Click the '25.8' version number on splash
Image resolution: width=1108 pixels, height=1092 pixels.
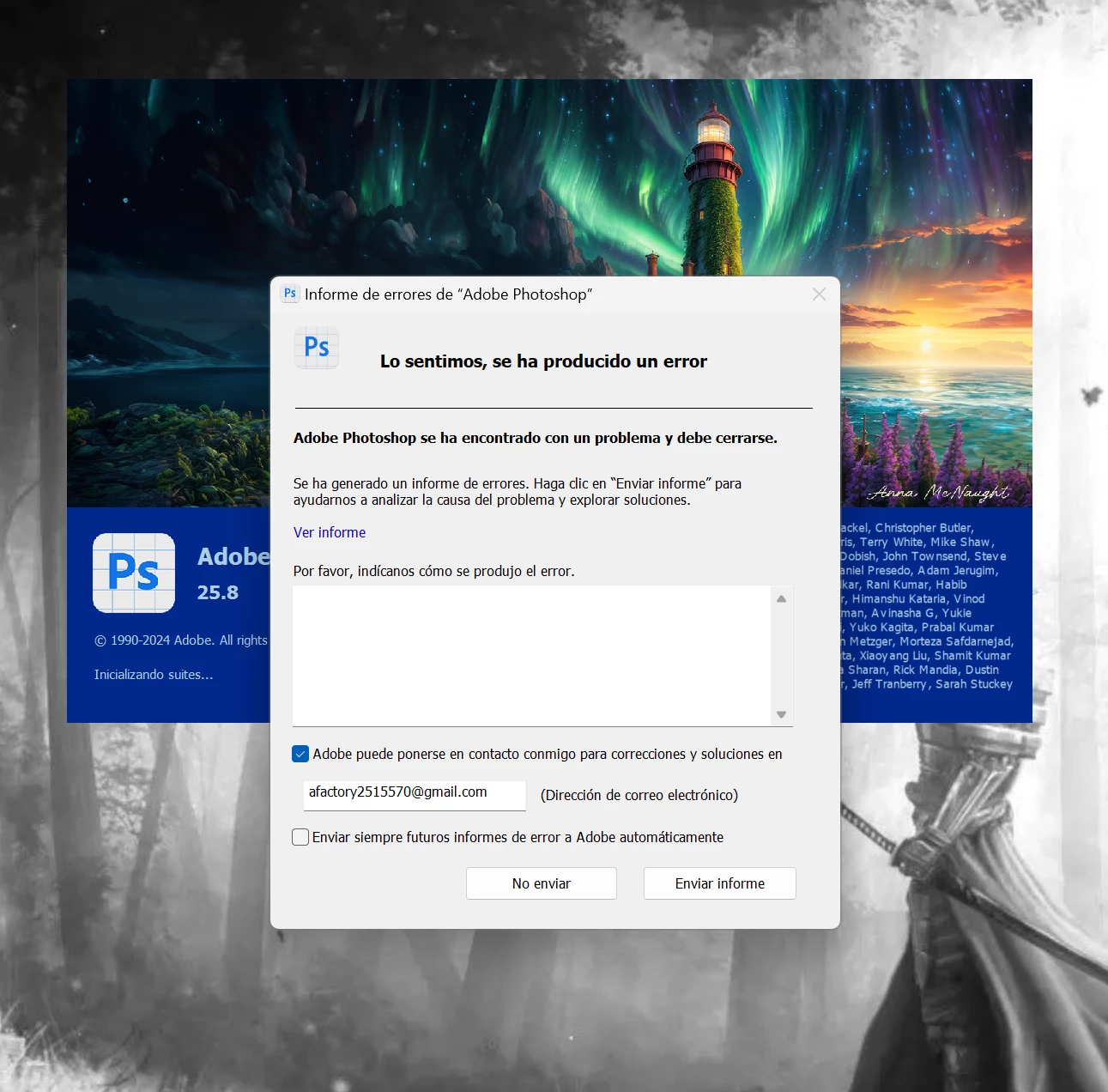point(218,592)
